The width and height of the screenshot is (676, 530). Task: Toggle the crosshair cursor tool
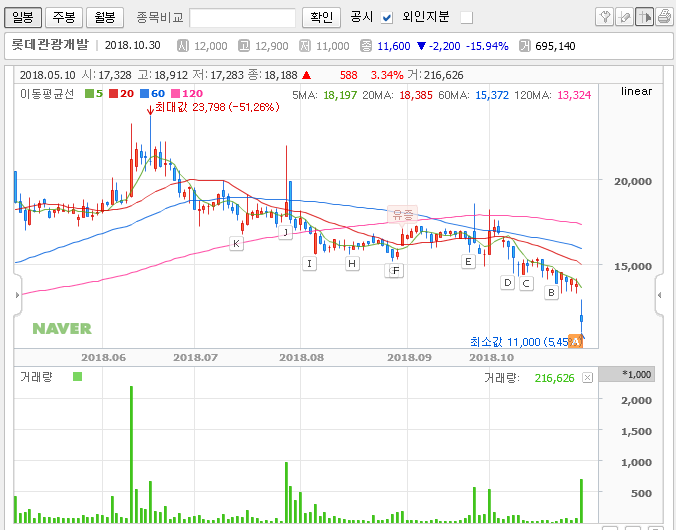[x=644, y=17]
